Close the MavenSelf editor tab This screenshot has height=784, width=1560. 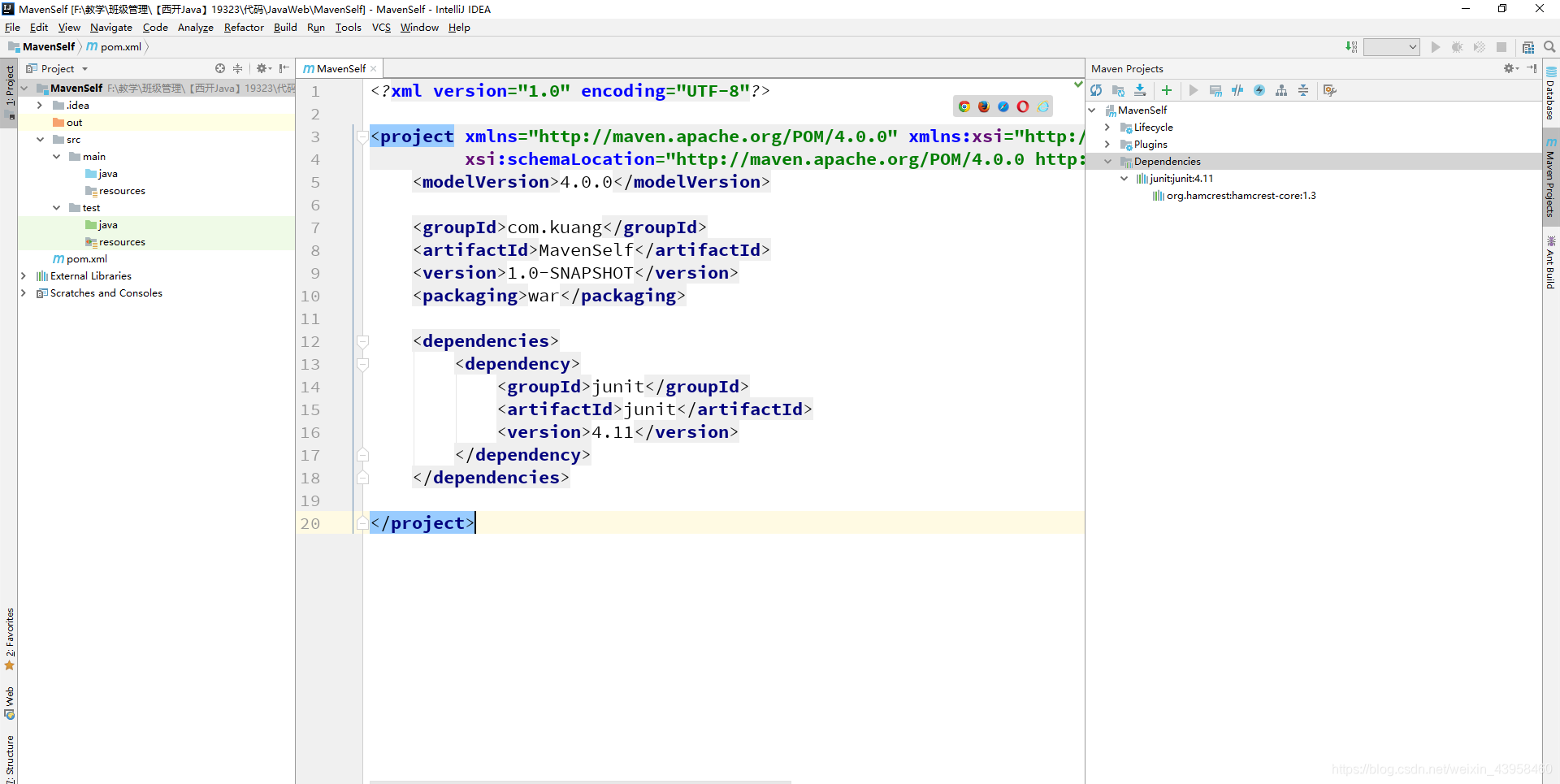[374, 69]
